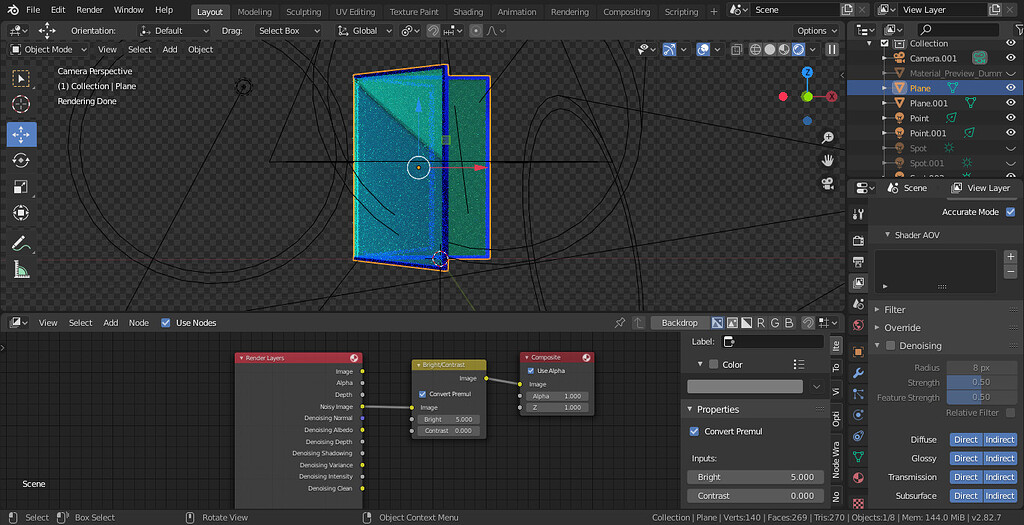Open the Object Mode dropdown
This screenshot has width=1024, height=525.
pos(49,50)
